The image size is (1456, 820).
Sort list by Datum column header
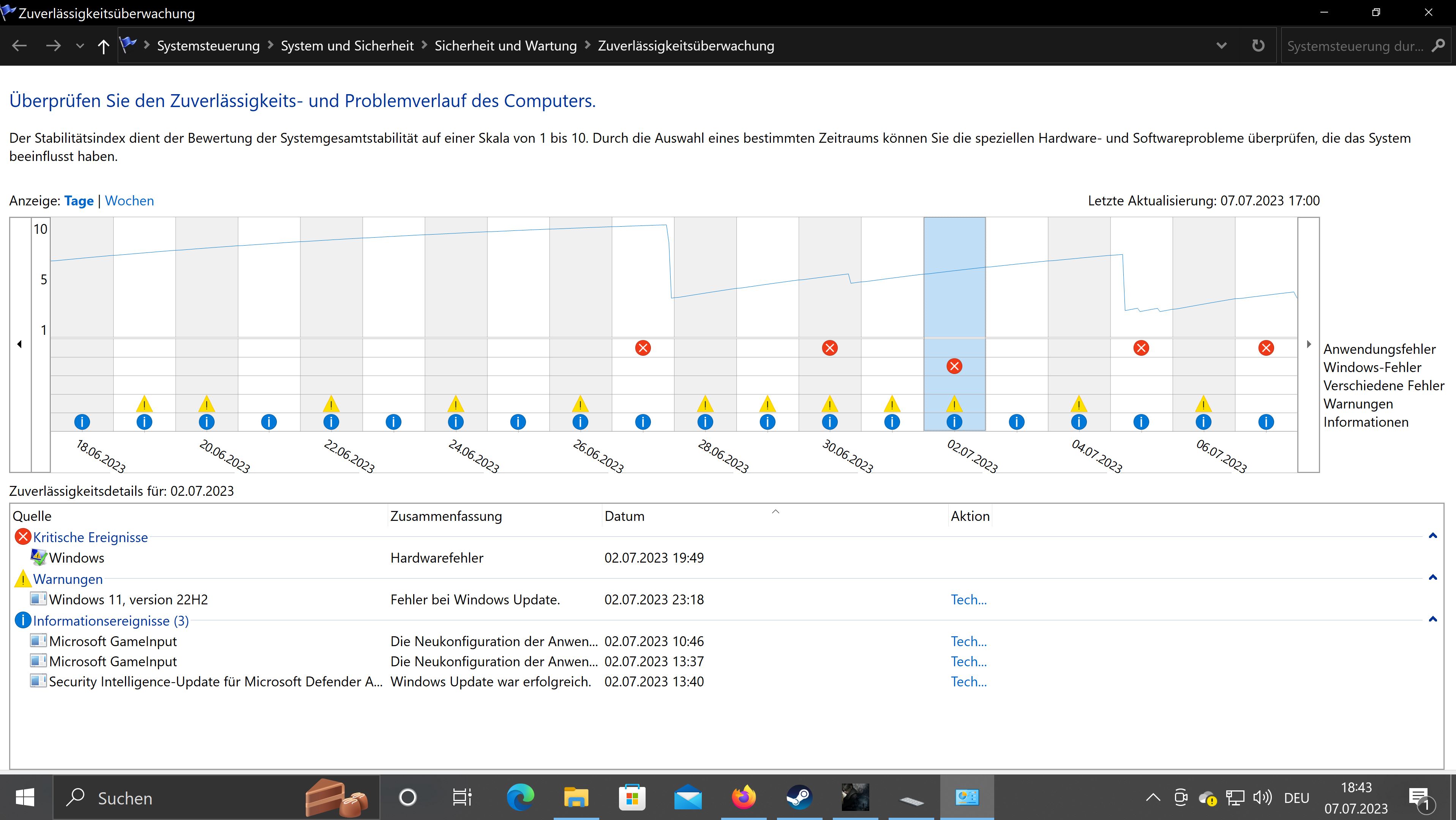[x=624, y=516]
